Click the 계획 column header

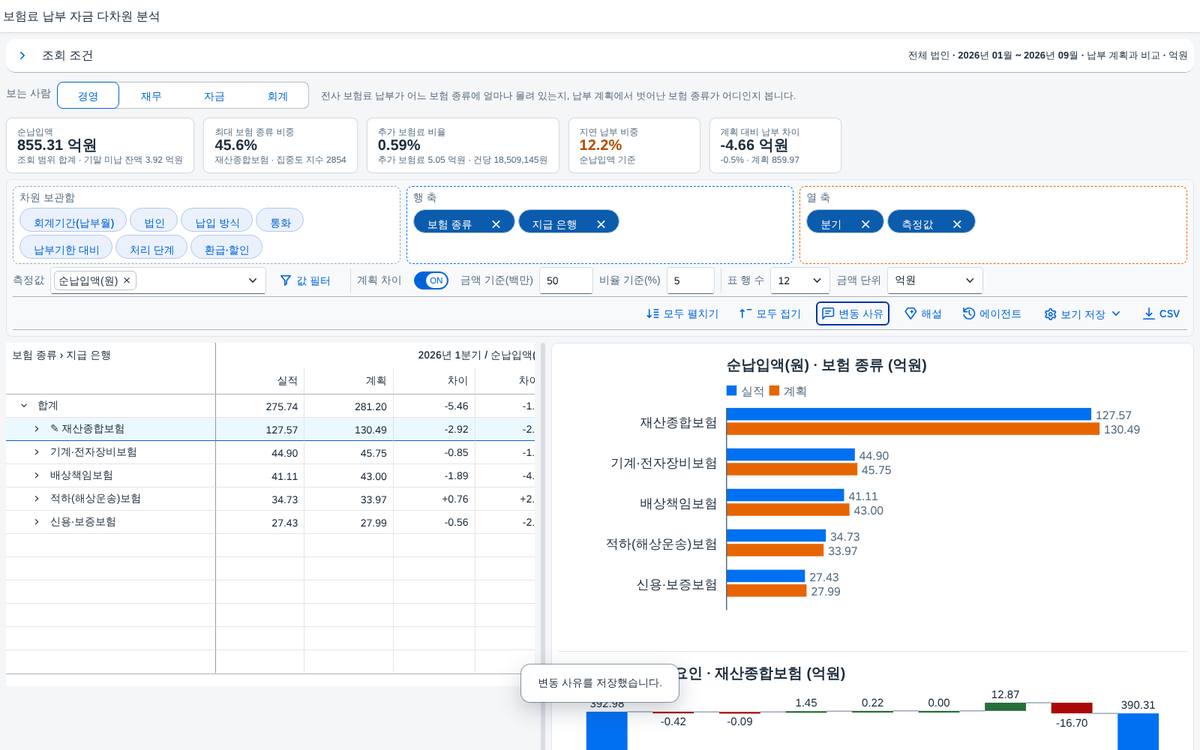[x=349, y=381]
